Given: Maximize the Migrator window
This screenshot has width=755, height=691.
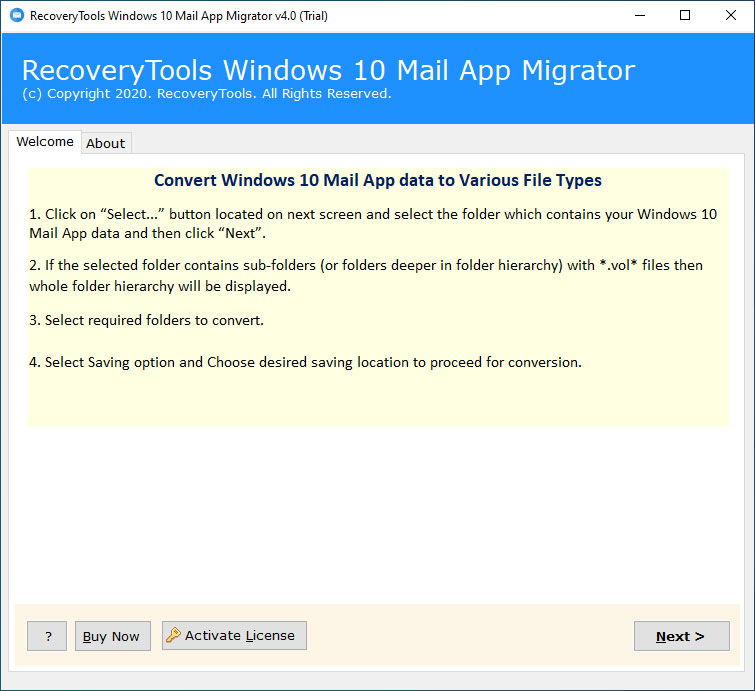Looking at the screenshot, I should coord(685,15).
